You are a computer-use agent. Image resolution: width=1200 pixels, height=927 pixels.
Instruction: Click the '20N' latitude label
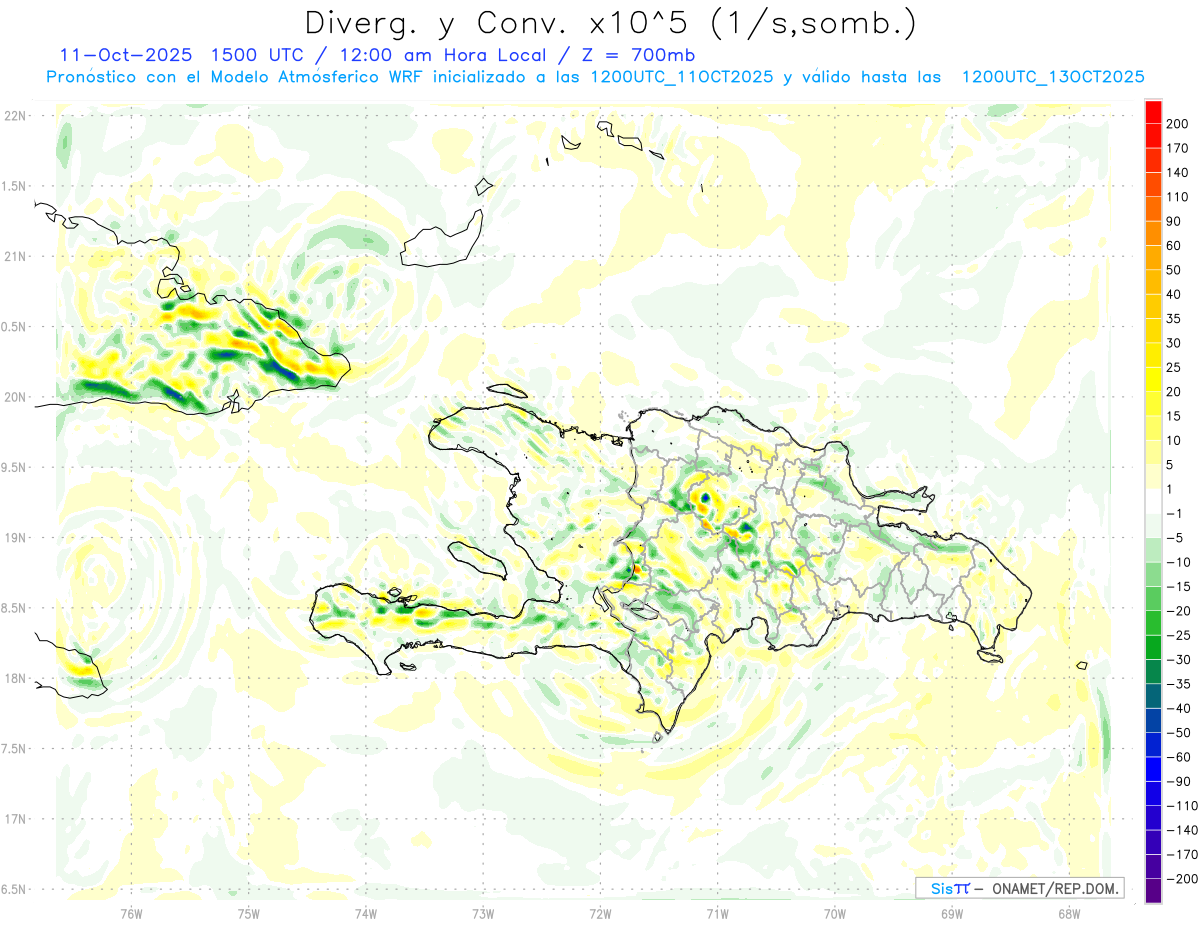[15, 397]
